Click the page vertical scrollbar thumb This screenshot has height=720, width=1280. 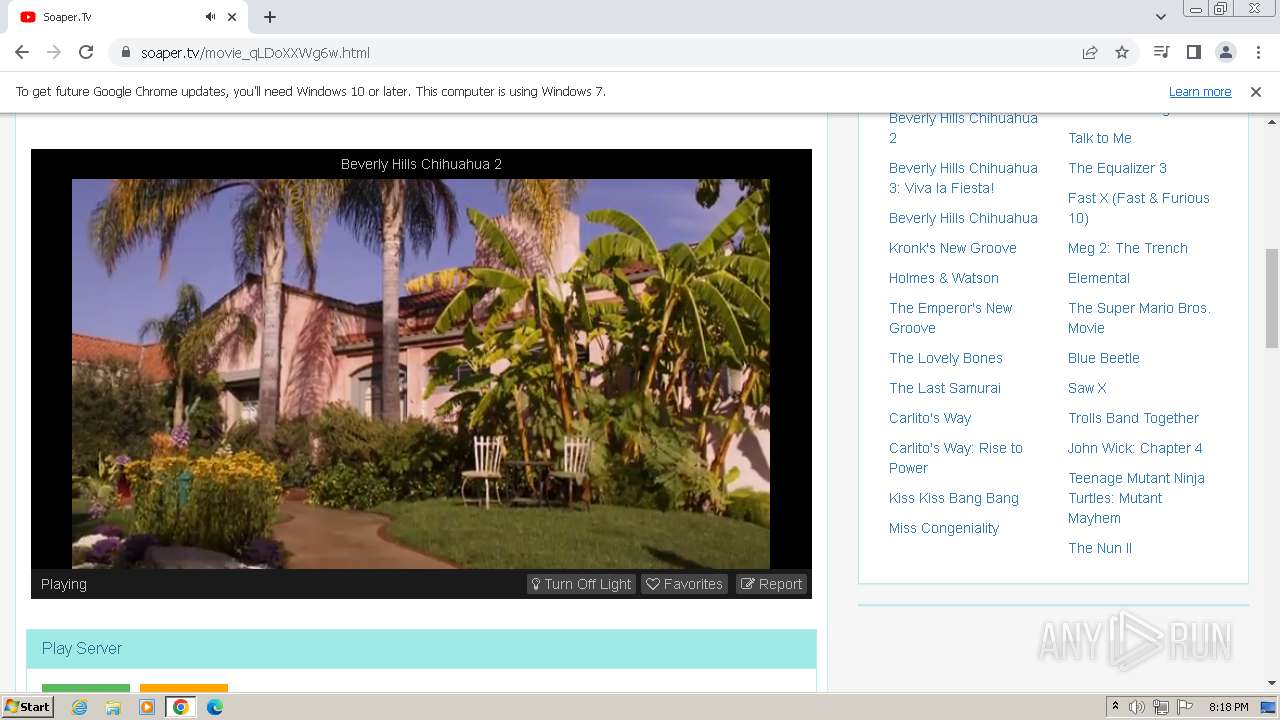[x=1272, y=298]
